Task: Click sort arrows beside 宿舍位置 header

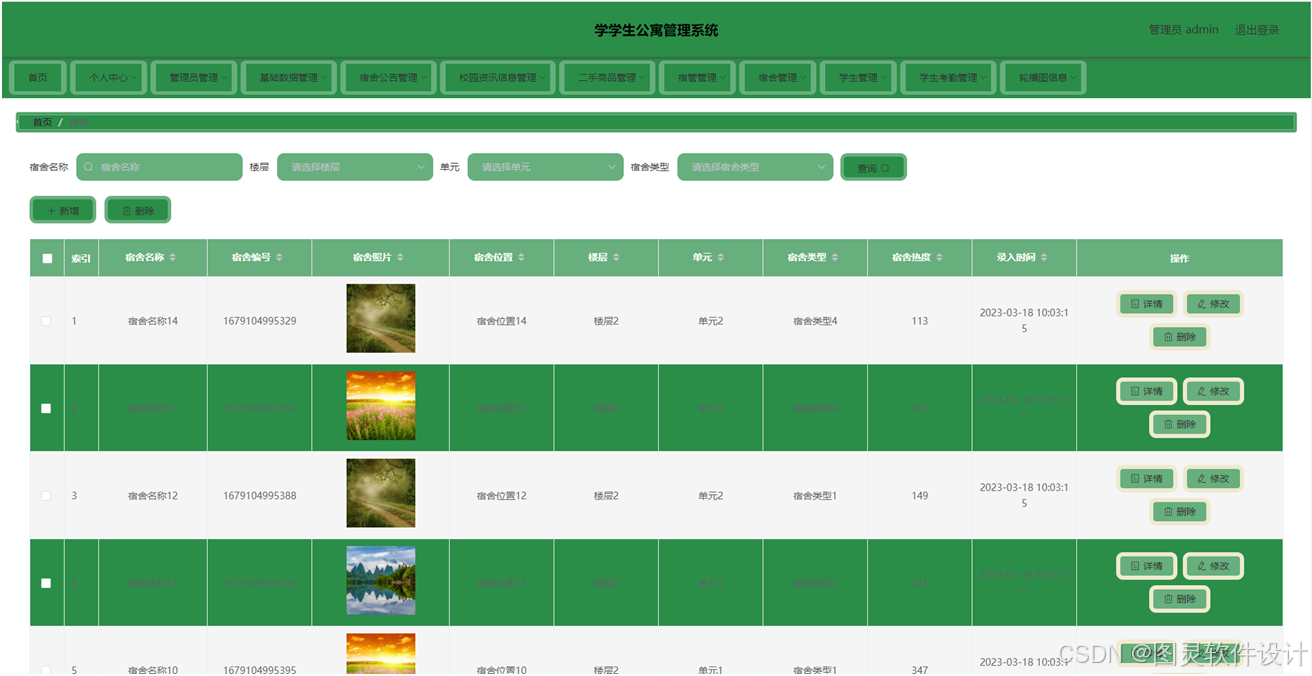Action: point(521,258)
